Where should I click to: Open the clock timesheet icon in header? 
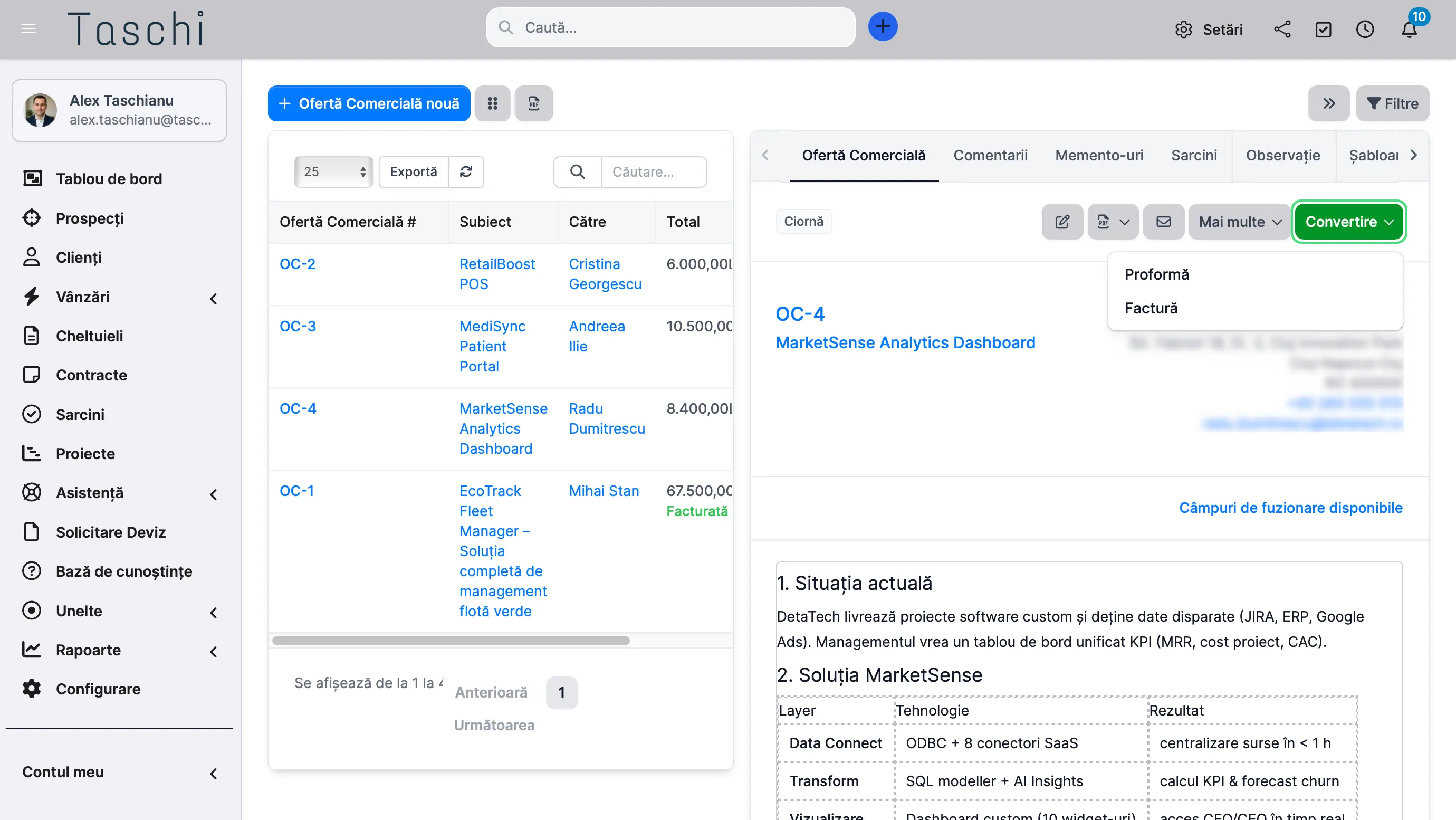click(1364, 30)
